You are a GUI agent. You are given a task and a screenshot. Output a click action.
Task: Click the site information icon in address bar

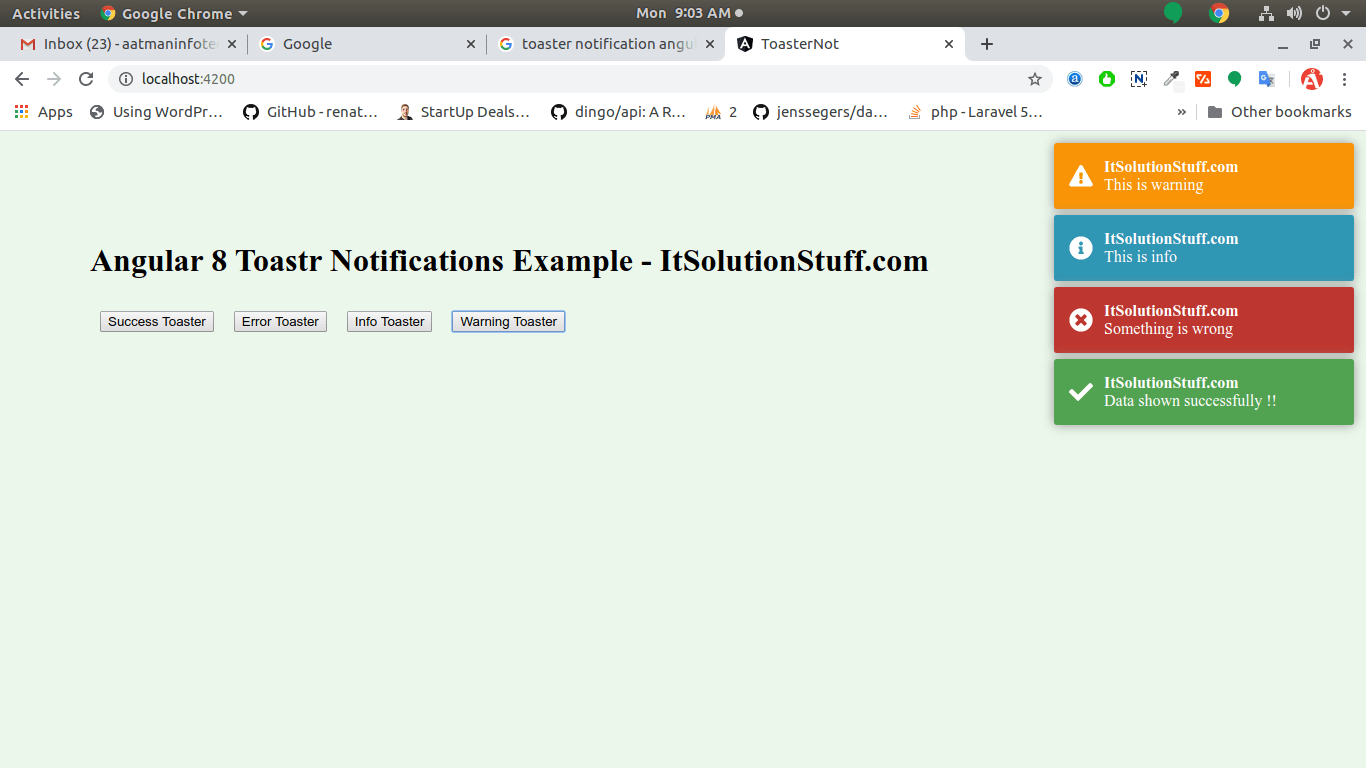126,79
